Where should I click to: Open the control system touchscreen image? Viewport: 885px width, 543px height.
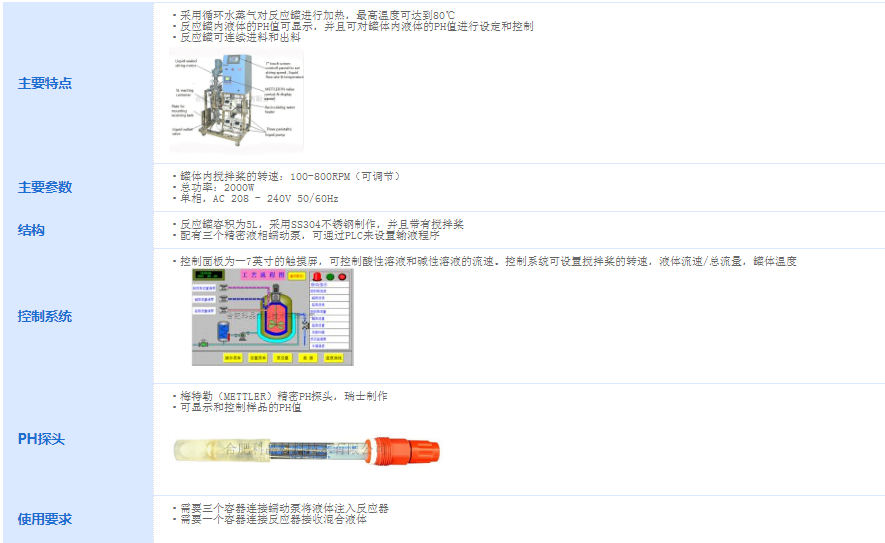(x=273, y=317)
